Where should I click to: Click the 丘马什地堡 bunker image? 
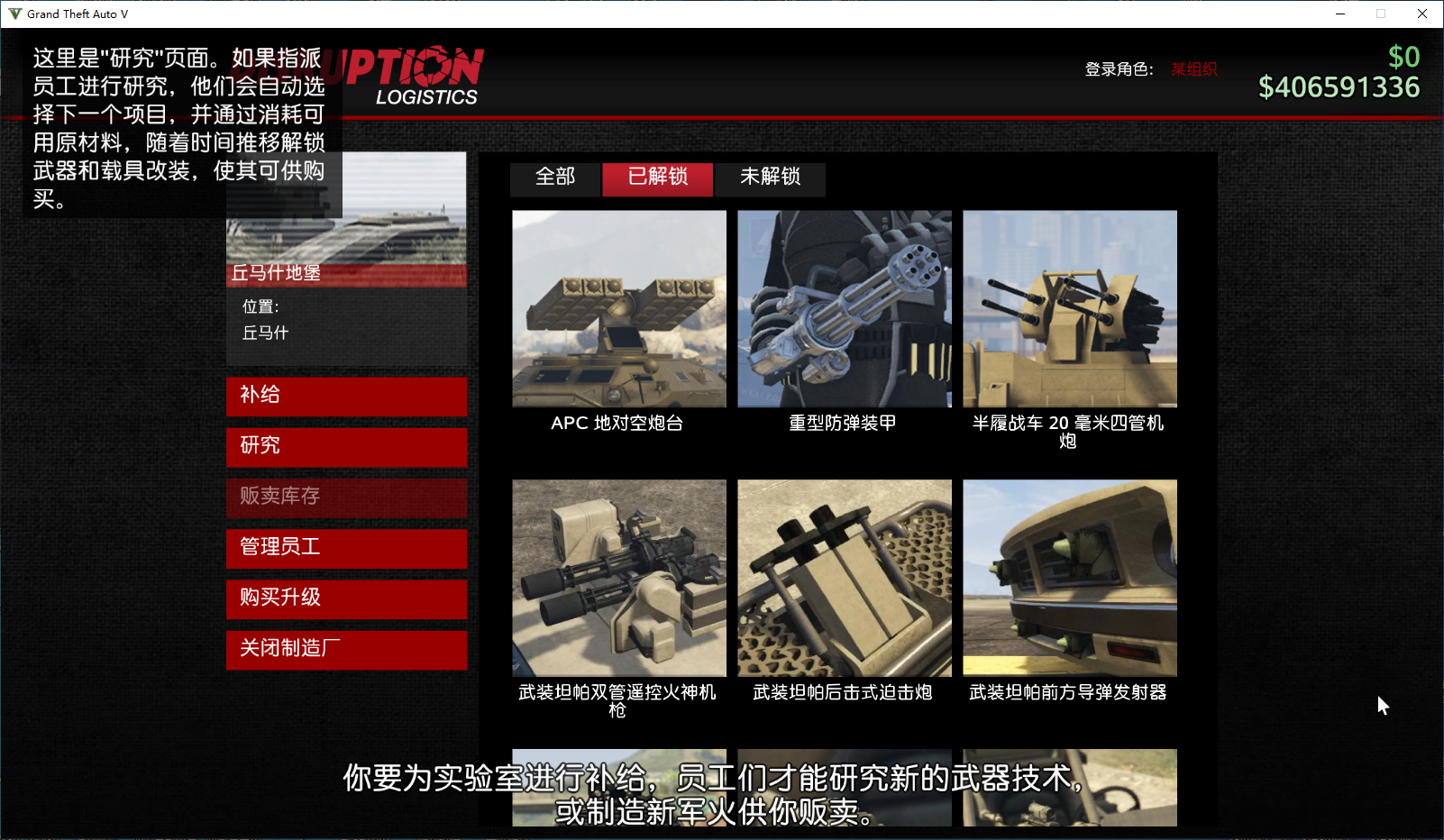point(347,219)
